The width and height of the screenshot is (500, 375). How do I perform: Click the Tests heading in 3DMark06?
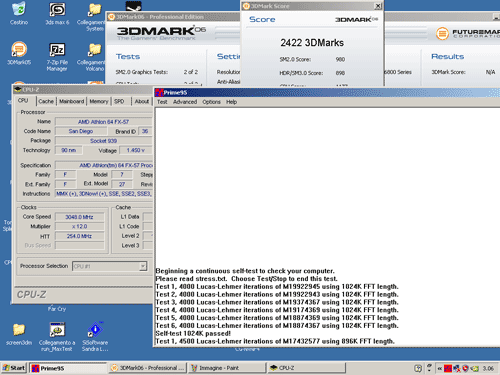[128, 56]
